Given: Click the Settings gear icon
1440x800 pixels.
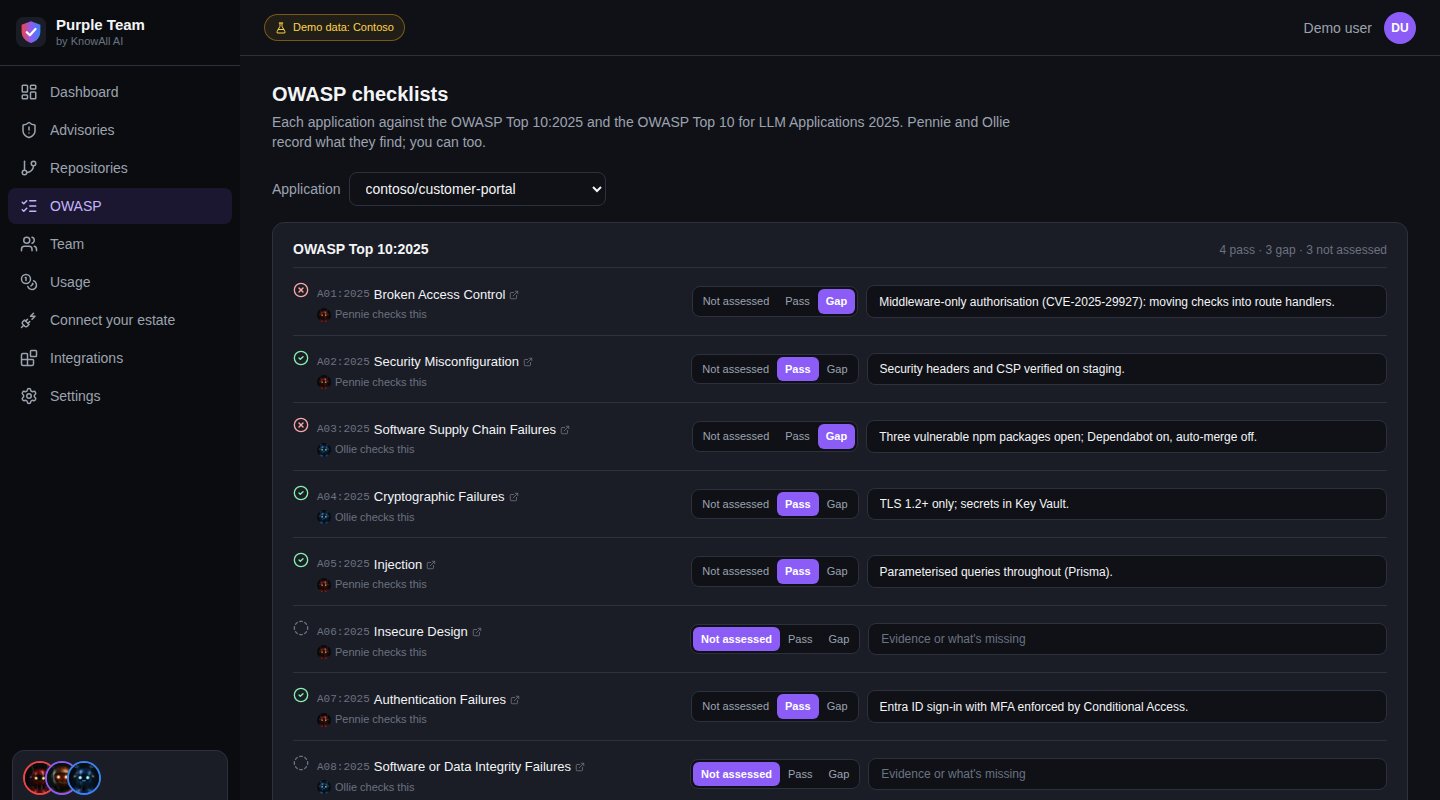Looking at the screenshot, I should point(29,396).
